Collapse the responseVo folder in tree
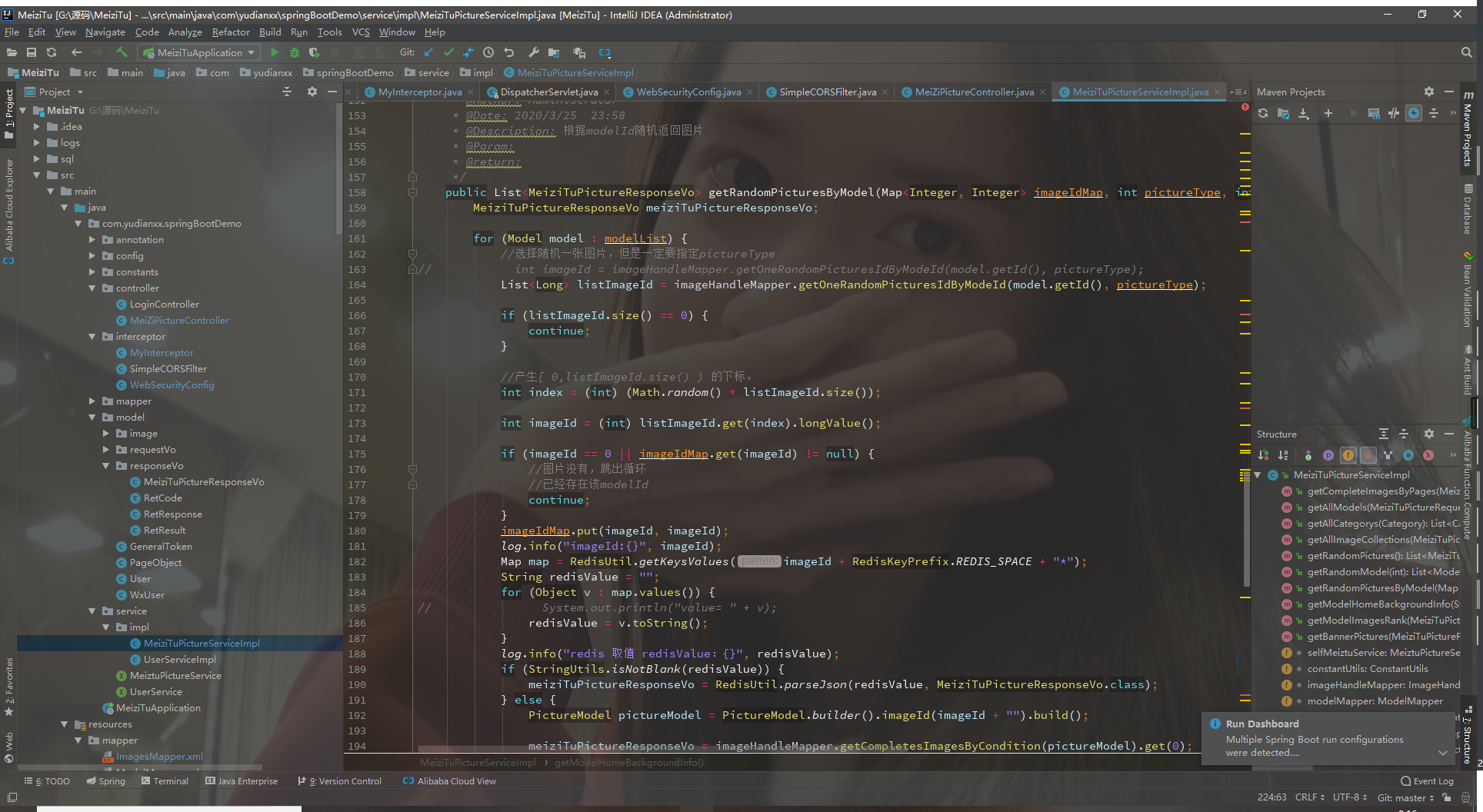 tap(106, 466)
